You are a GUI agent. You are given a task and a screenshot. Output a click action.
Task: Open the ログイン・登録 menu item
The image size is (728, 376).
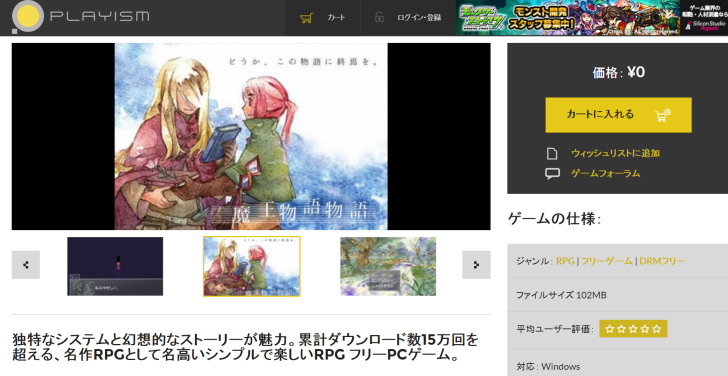pyautogui.click(x=419, y=18)
